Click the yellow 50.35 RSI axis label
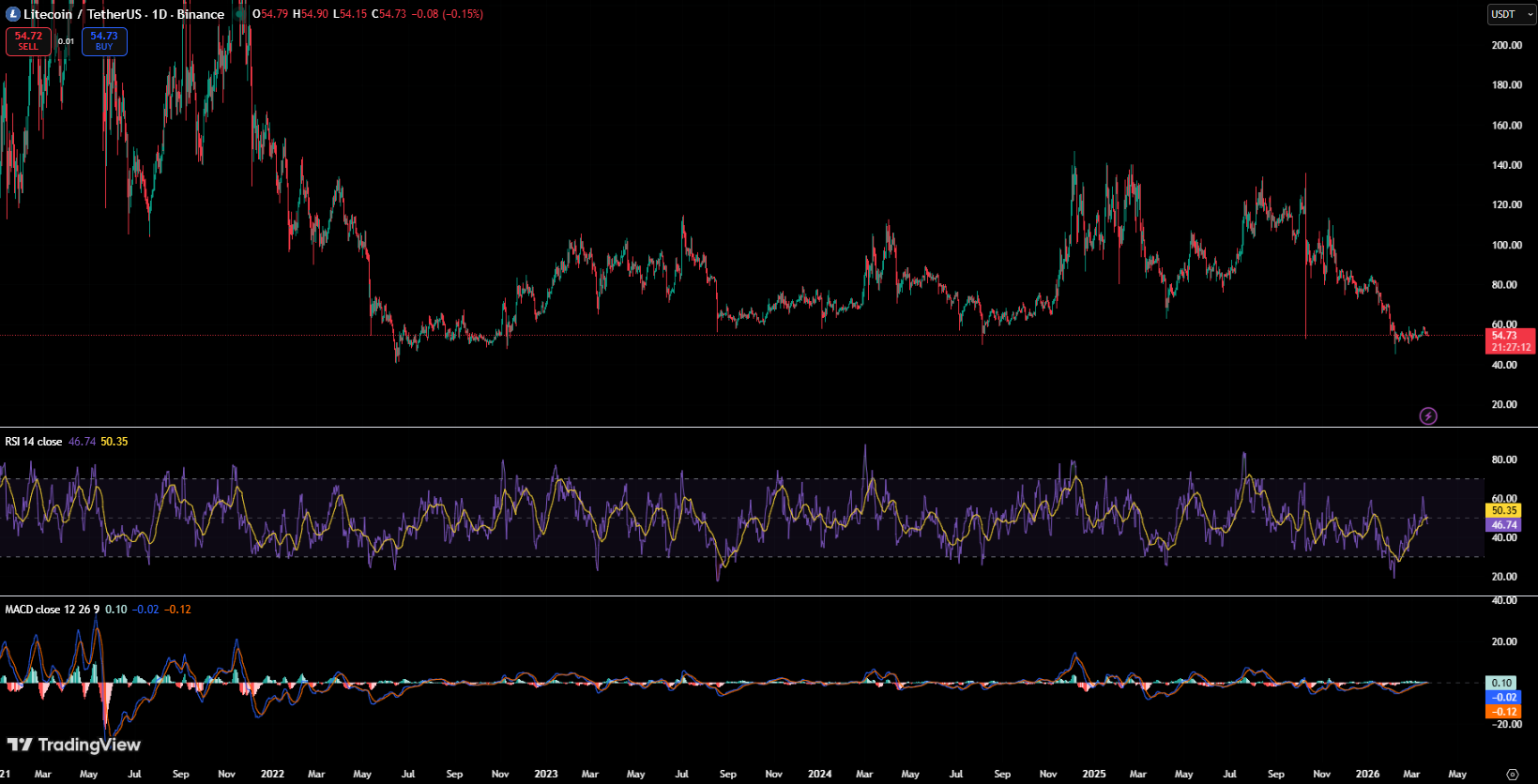The width and height of the screenshot is (1538, 784). point(1504,510)
